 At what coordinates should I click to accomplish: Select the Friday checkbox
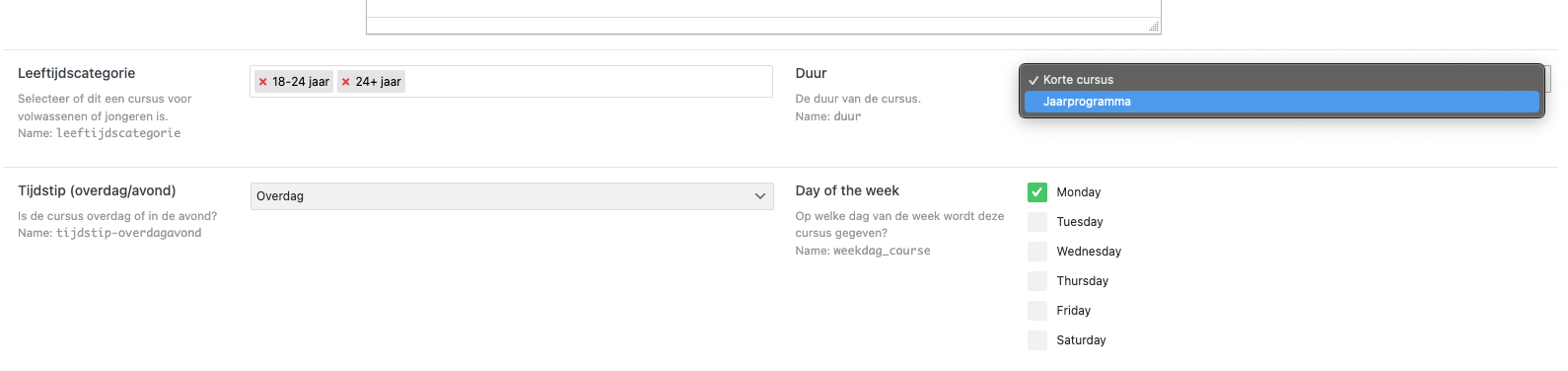tap(1037, 311)
